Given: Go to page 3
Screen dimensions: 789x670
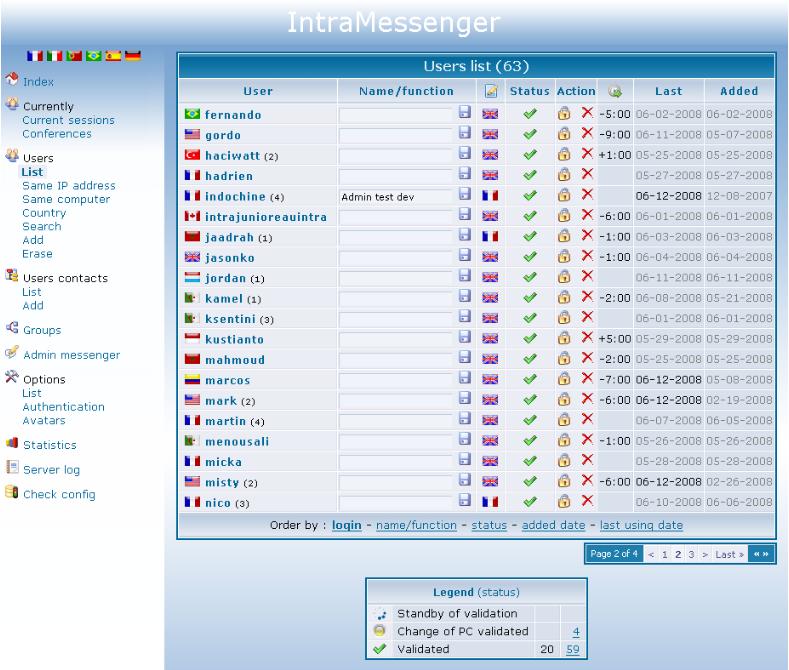Looking at the screenshot, I should 691,554.
